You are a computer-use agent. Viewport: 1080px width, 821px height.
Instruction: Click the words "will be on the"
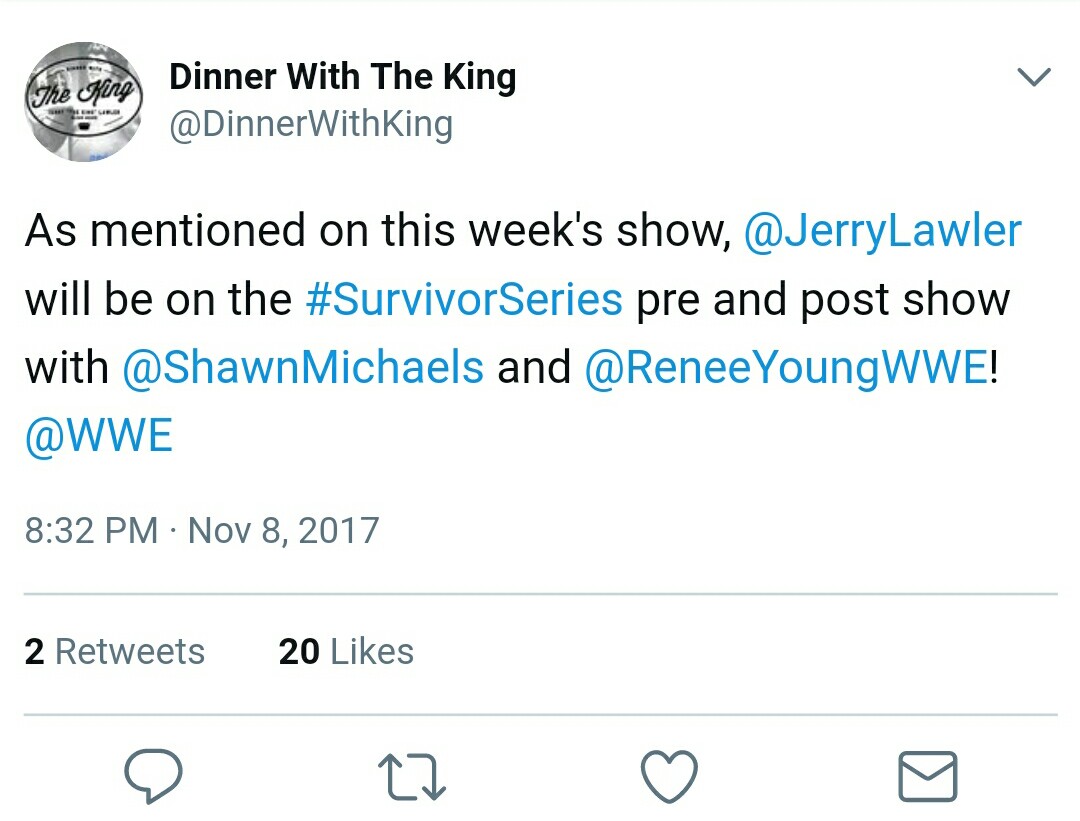coord(158,299)
